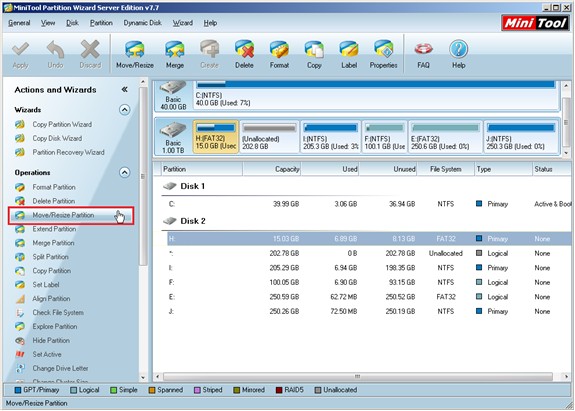Image resolution: width=575 pixels, height=411 pixels.
Task: Collapse the Actions and Wizards panel
Action: click(125, 89)
